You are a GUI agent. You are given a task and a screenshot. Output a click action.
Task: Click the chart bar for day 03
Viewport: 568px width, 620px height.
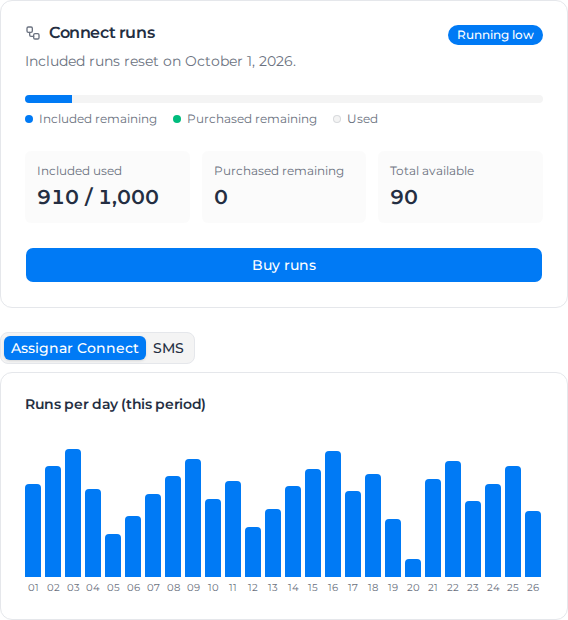pyautogui.click(x=73, y=513)
